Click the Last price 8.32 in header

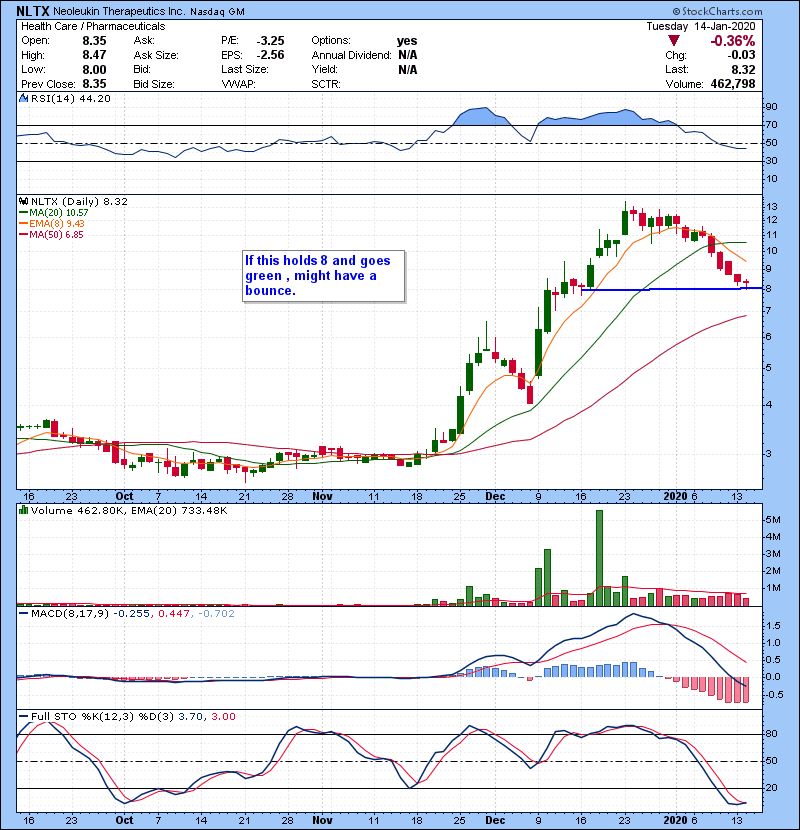(x=743, y=69)
